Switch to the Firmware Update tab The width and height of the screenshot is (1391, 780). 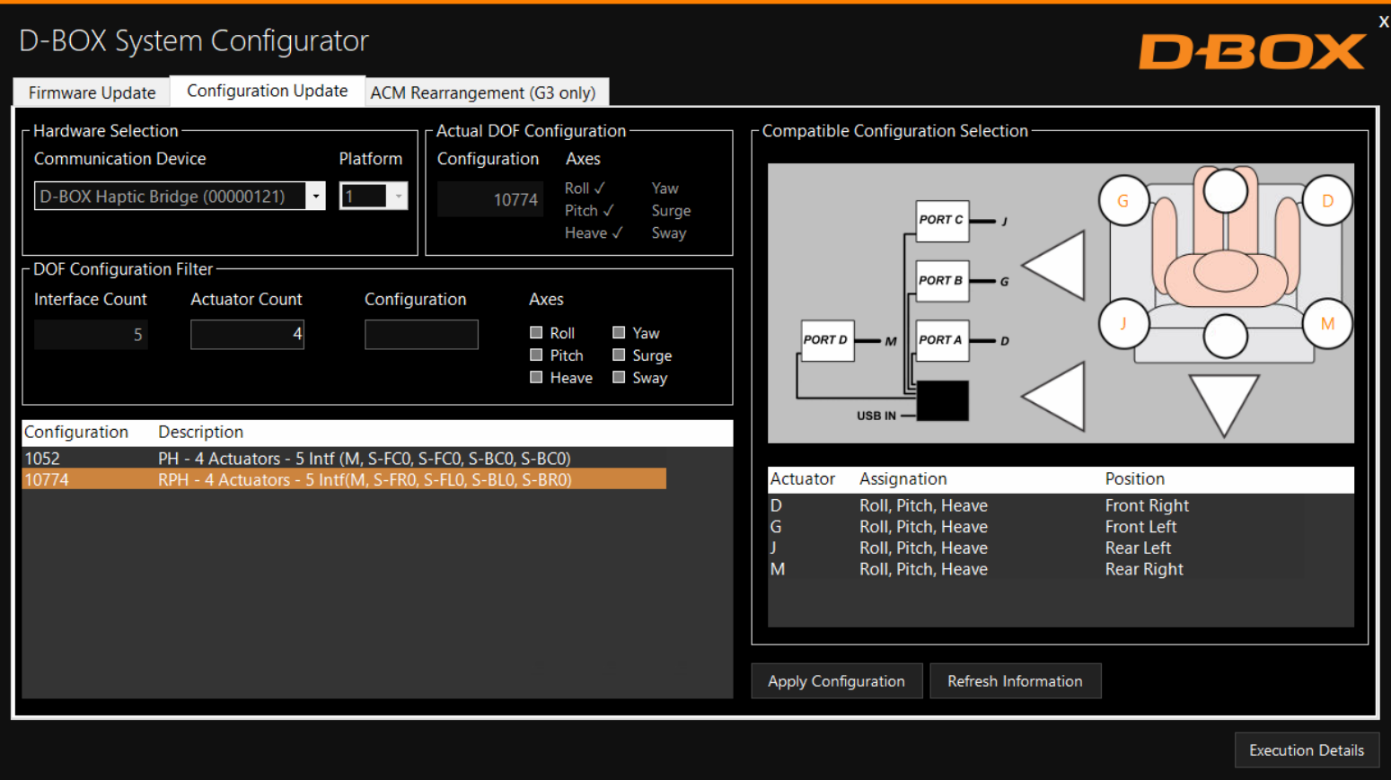click(x=90, y=92)
